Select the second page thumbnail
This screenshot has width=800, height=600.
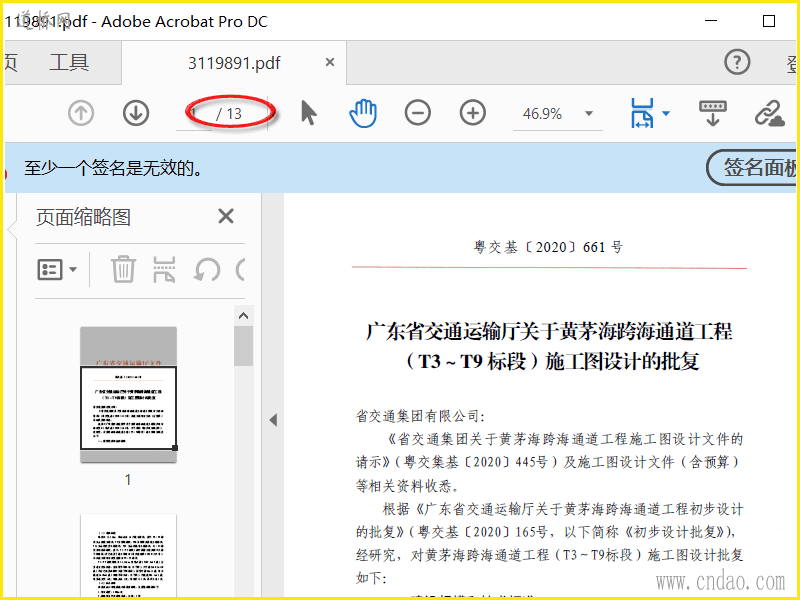pyautogui.click(x=129, y=556)
